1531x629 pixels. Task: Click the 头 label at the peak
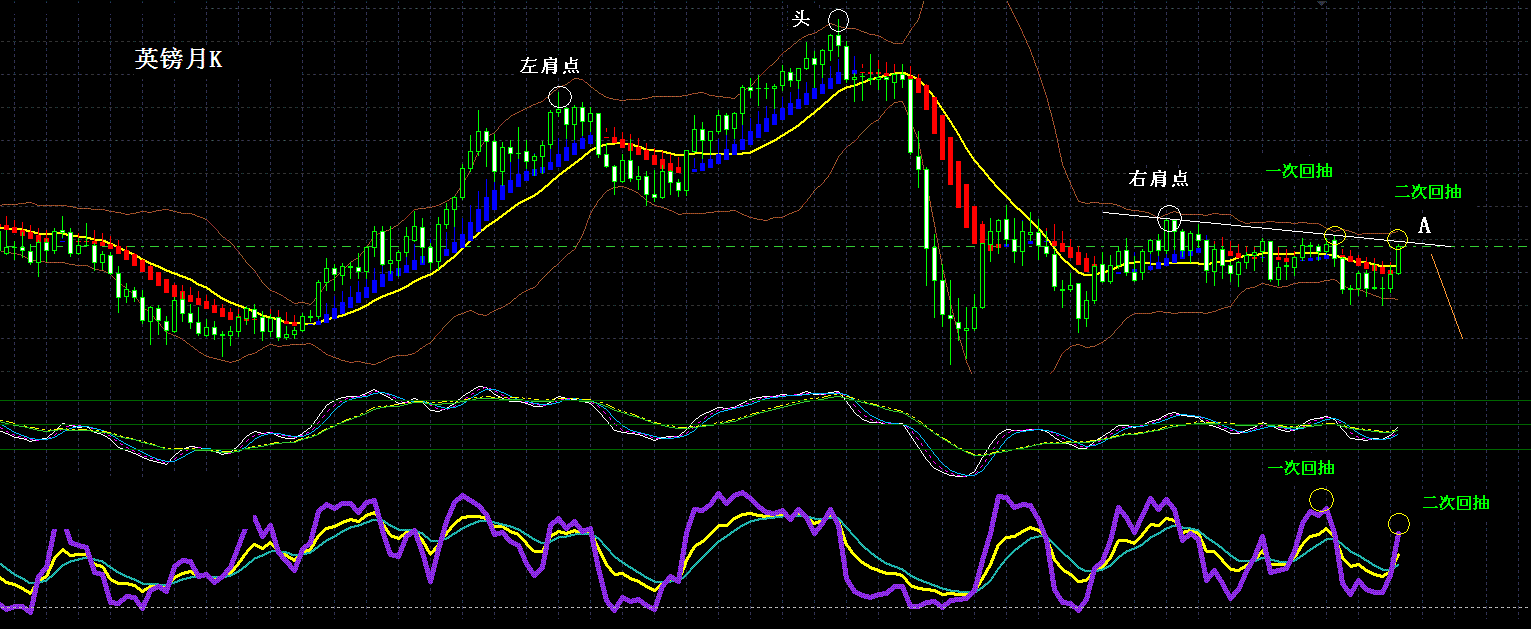point(802,20)
